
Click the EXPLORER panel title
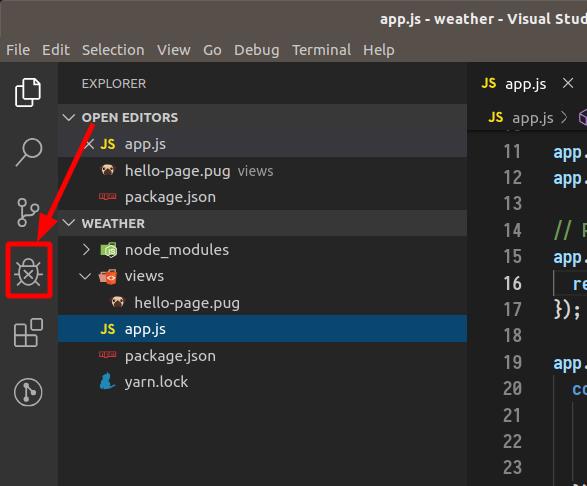(114, 83)
